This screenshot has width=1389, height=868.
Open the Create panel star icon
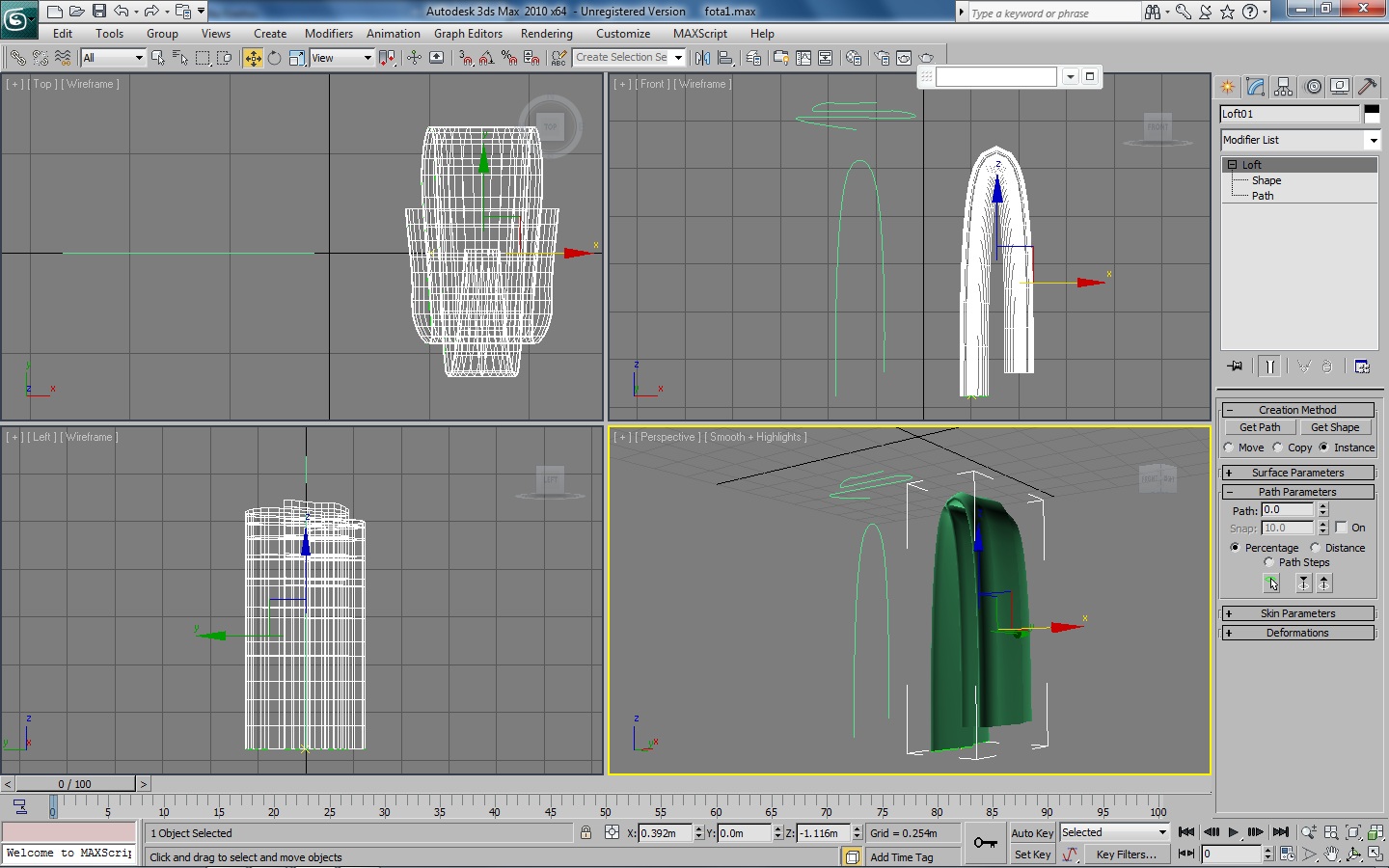point(1227,87)
